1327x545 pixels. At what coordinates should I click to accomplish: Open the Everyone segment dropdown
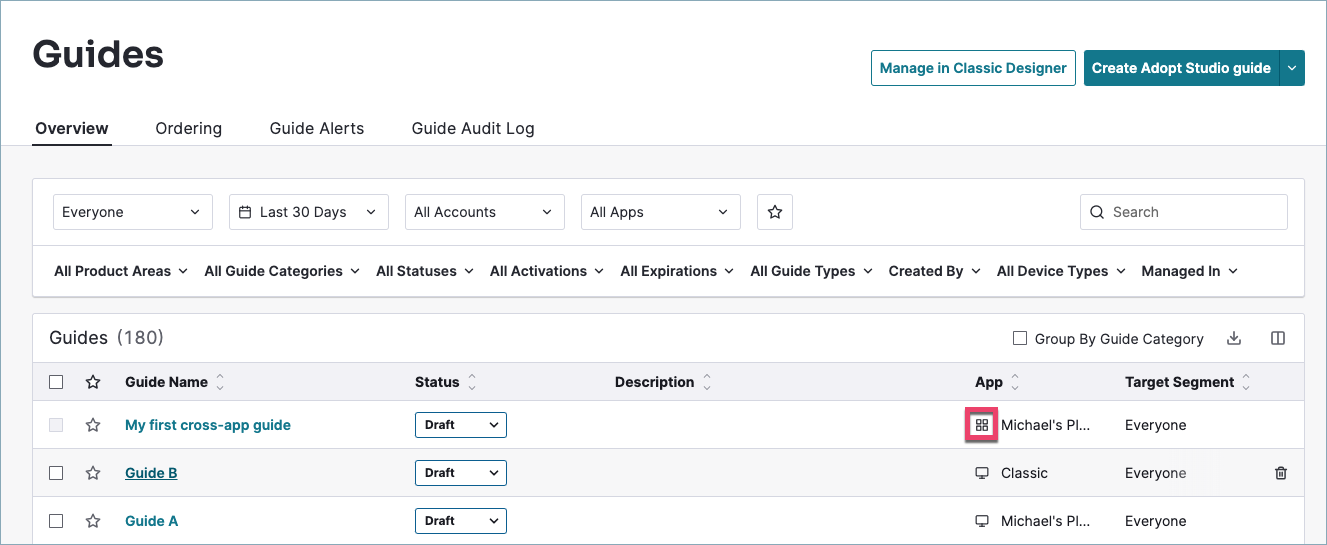pyautogui.click(x=132, y=212)
